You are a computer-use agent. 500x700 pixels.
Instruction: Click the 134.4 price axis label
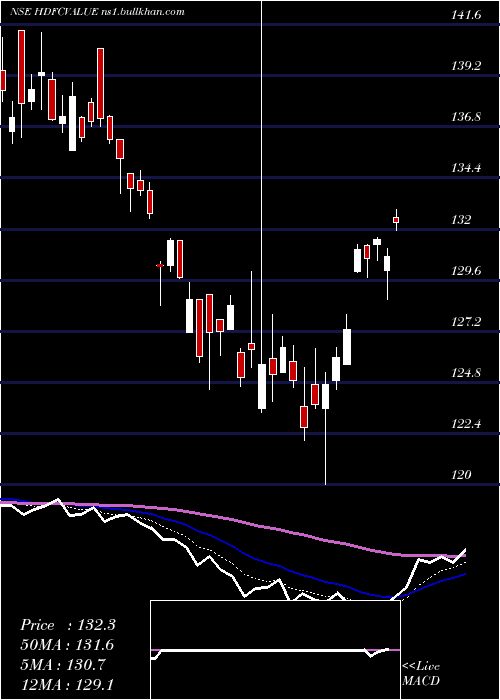466,168
